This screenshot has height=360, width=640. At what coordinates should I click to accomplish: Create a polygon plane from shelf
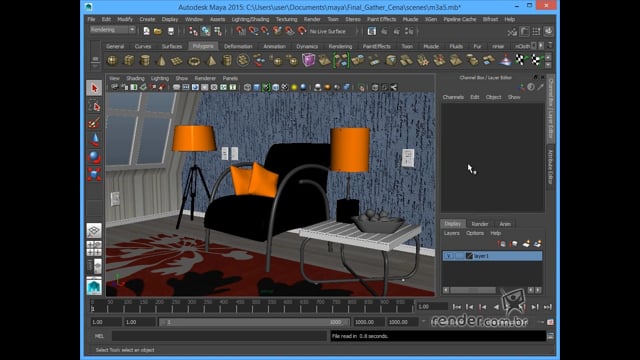pyautogui.click(x=177, y=61)
